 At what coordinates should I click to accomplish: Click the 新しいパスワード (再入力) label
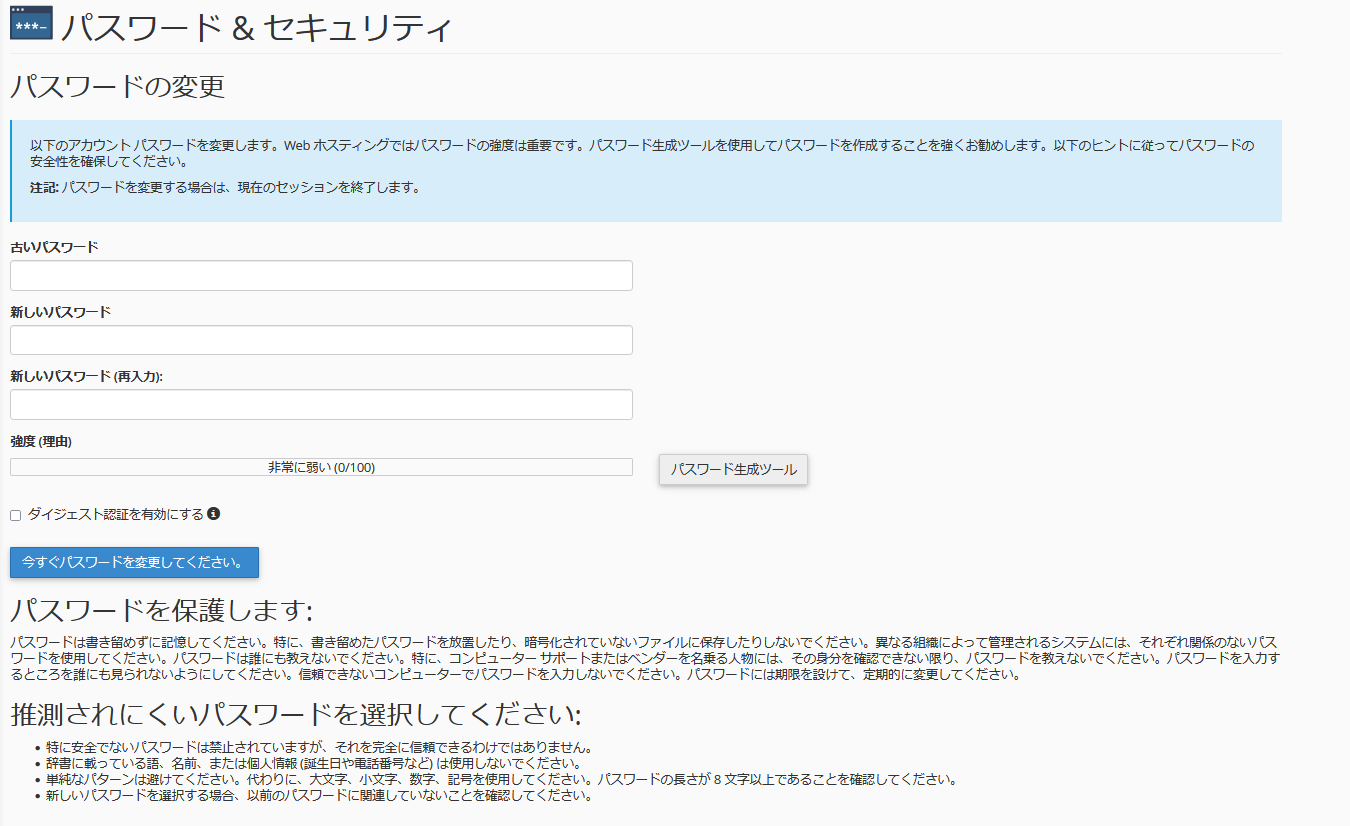[86, 376]
